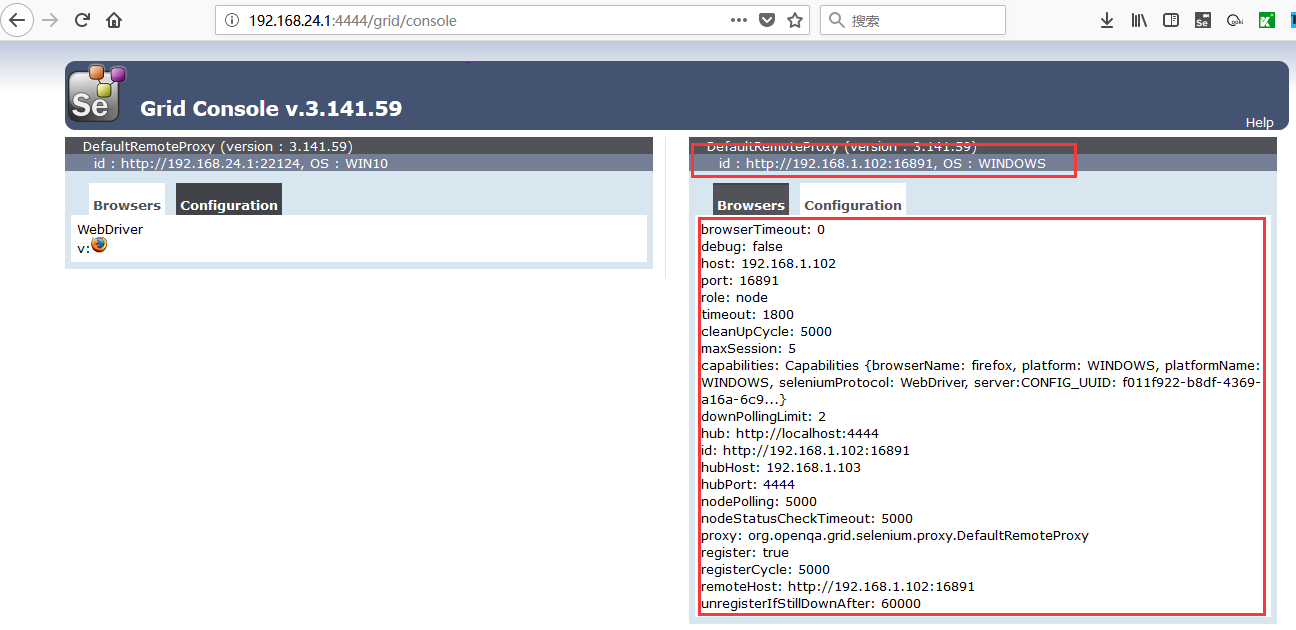Click the forward navigation arrow

click(x=50, y=20)
